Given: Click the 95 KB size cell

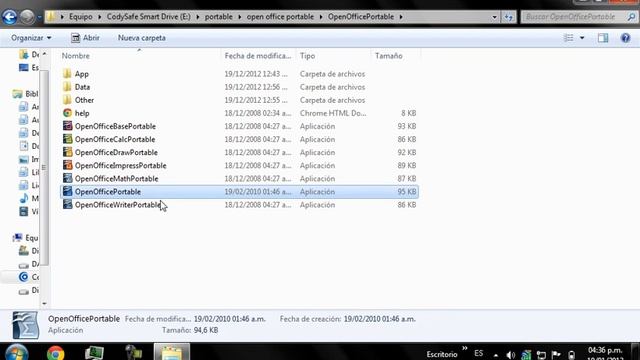Looking at the screenshot, I should pyautogui.click(x=407, y=191).
